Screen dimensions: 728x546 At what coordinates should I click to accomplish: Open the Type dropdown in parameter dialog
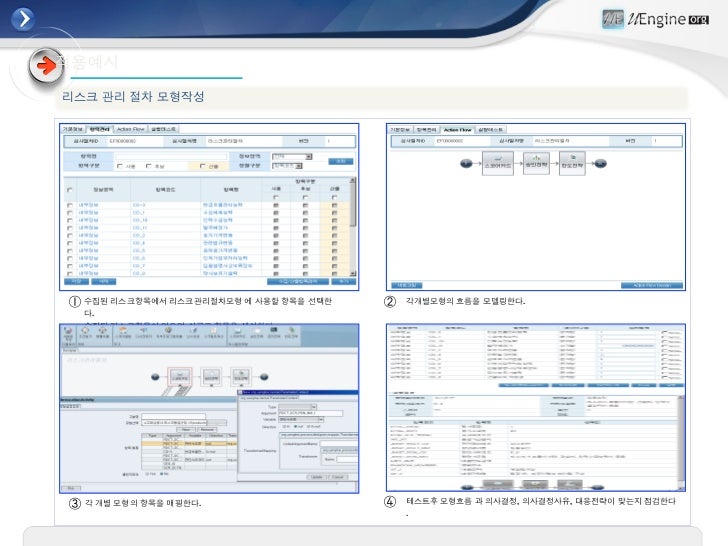297,407
